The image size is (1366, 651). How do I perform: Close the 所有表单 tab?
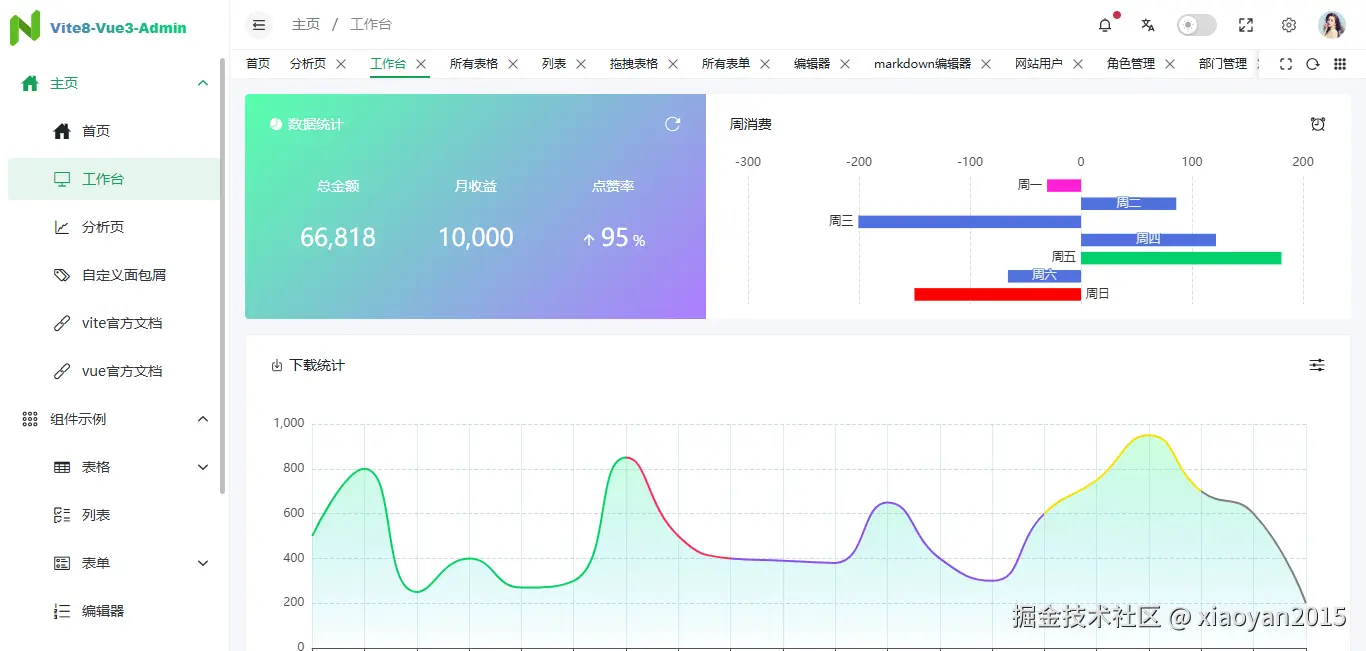click(x=765, y=64)
